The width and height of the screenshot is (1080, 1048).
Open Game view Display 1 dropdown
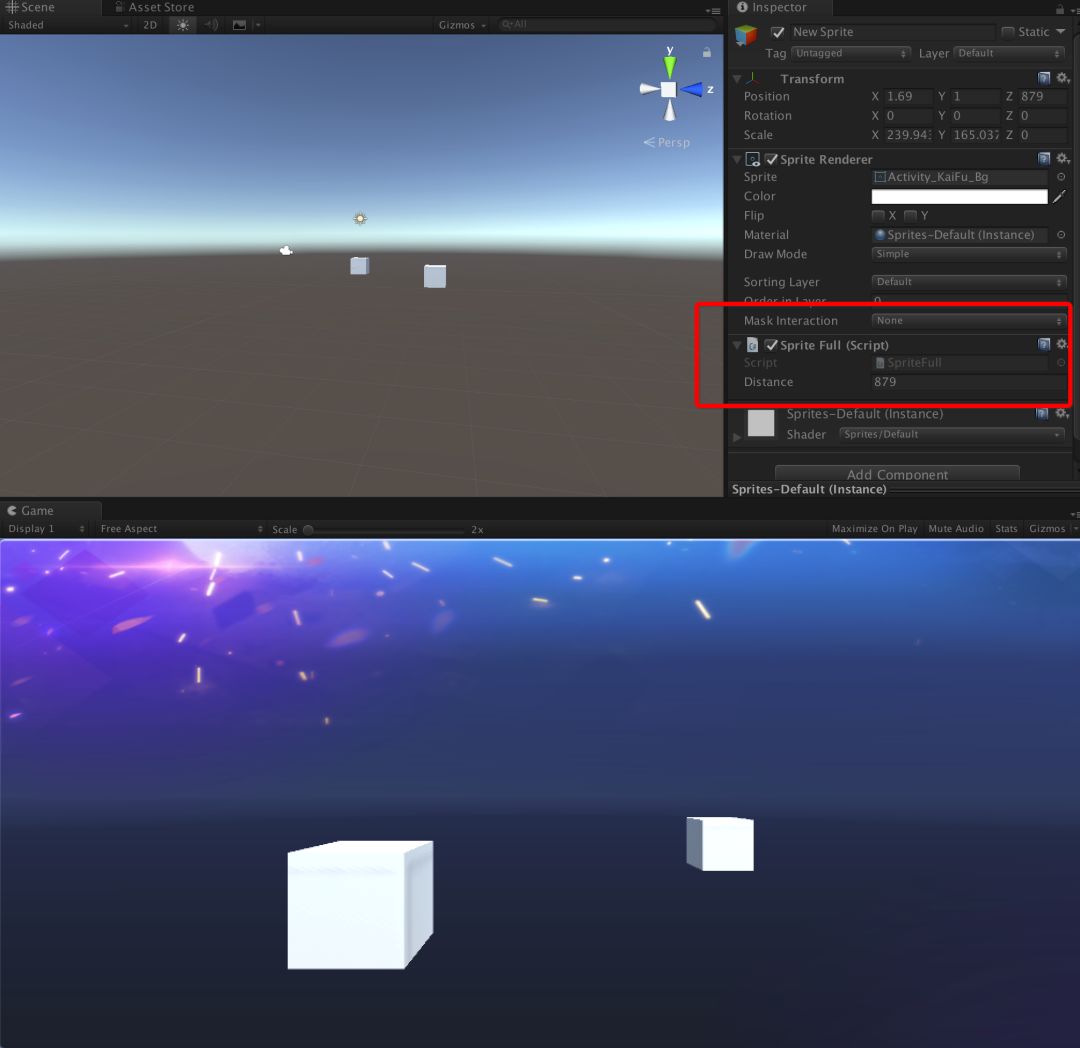coord(45,529)
